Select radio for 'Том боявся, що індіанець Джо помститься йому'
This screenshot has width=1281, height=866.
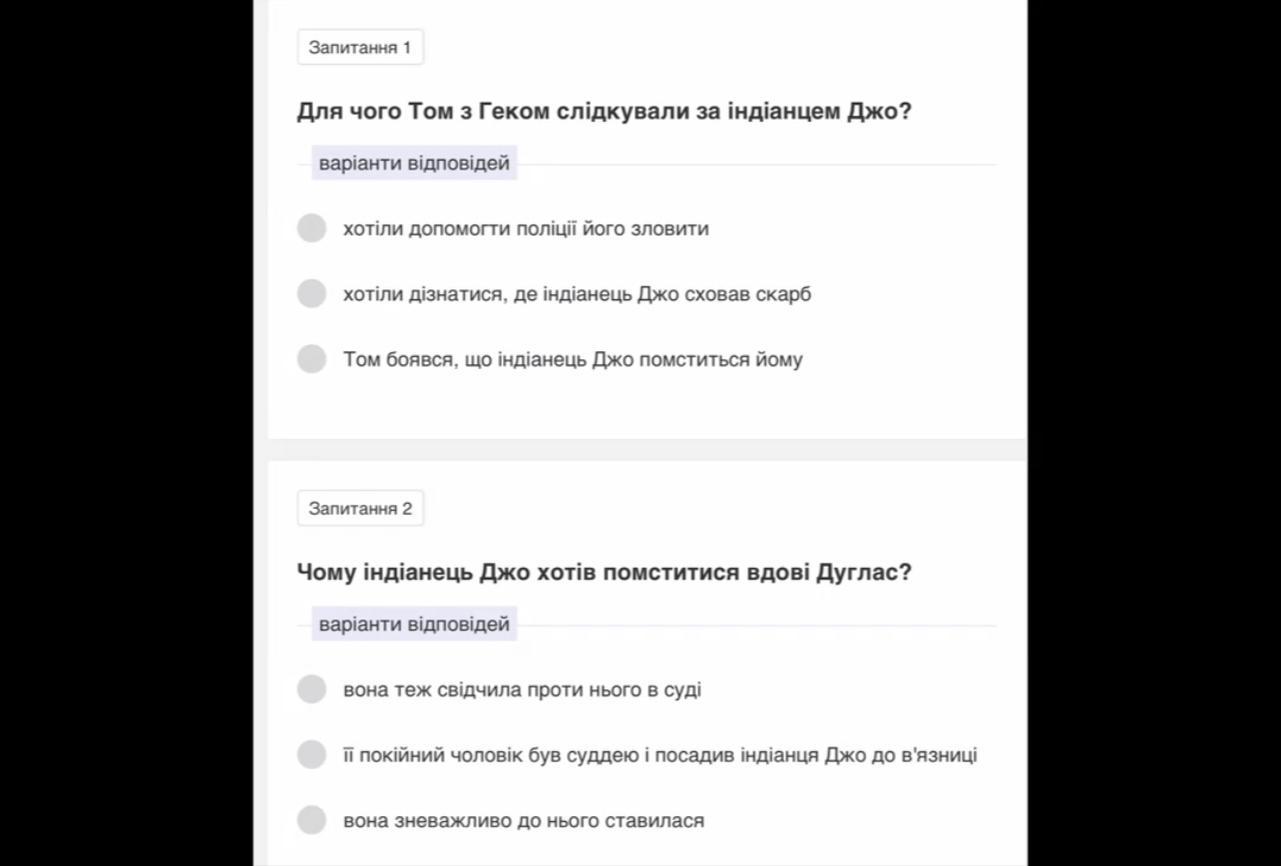click(312, 358)
